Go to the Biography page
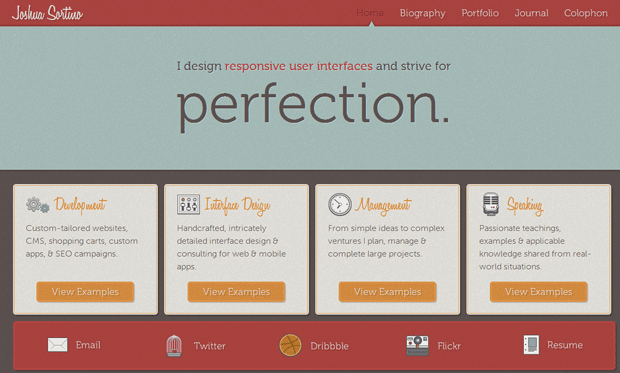This screenshot has height=373, width=620. point(422,13)
